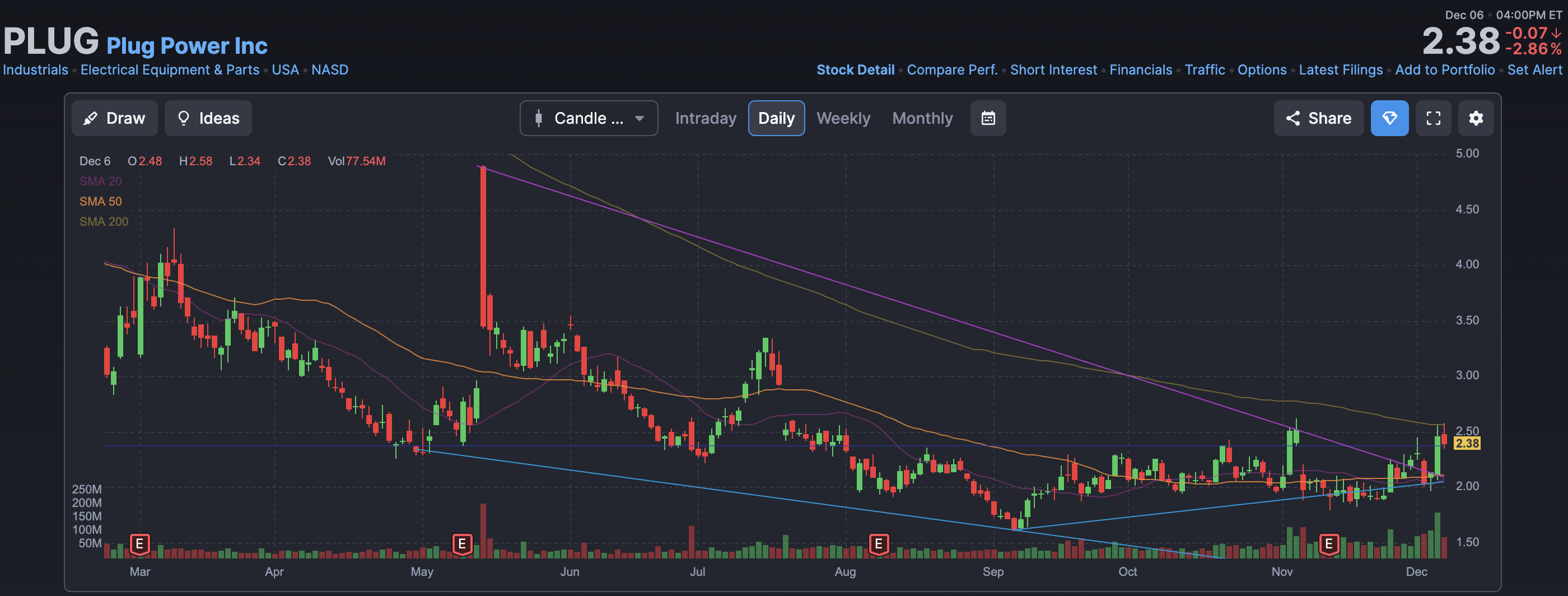The width and height of the screenshot is (1568, 596).
Task: Open the USA country link
Action: point(285,70)
